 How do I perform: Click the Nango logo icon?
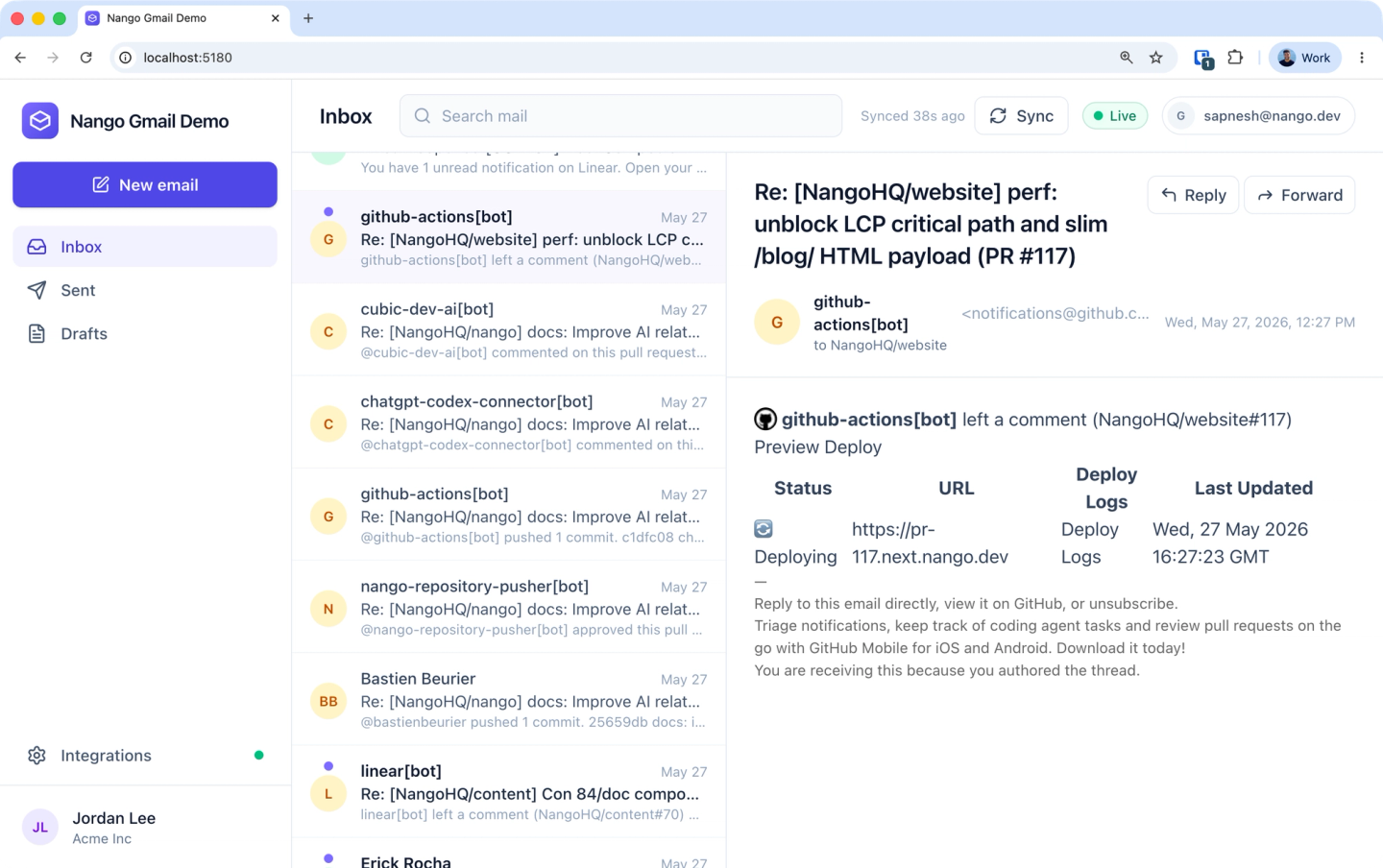coord(40,121)
